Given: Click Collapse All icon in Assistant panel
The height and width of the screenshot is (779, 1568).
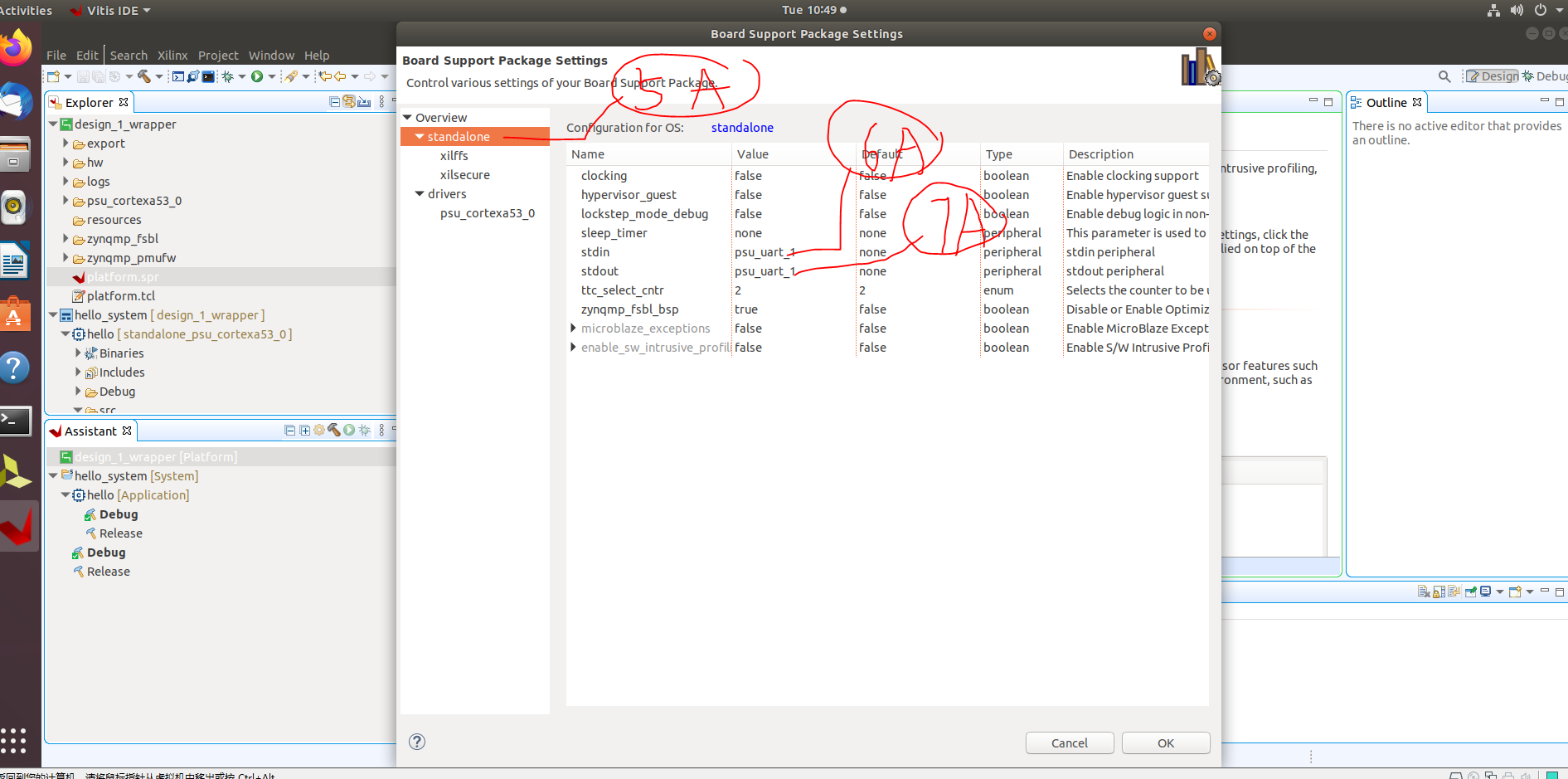Looking at the screenshot, I should (x=289, y=431).
